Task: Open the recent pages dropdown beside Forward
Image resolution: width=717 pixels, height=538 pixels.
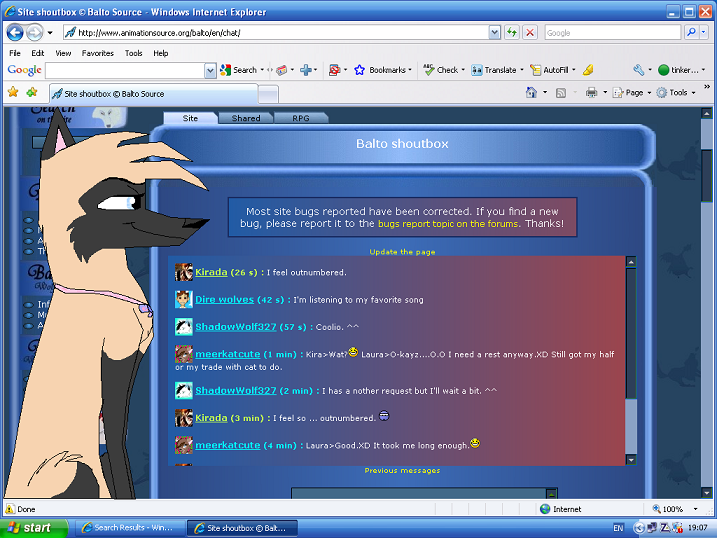Action: 50,33
